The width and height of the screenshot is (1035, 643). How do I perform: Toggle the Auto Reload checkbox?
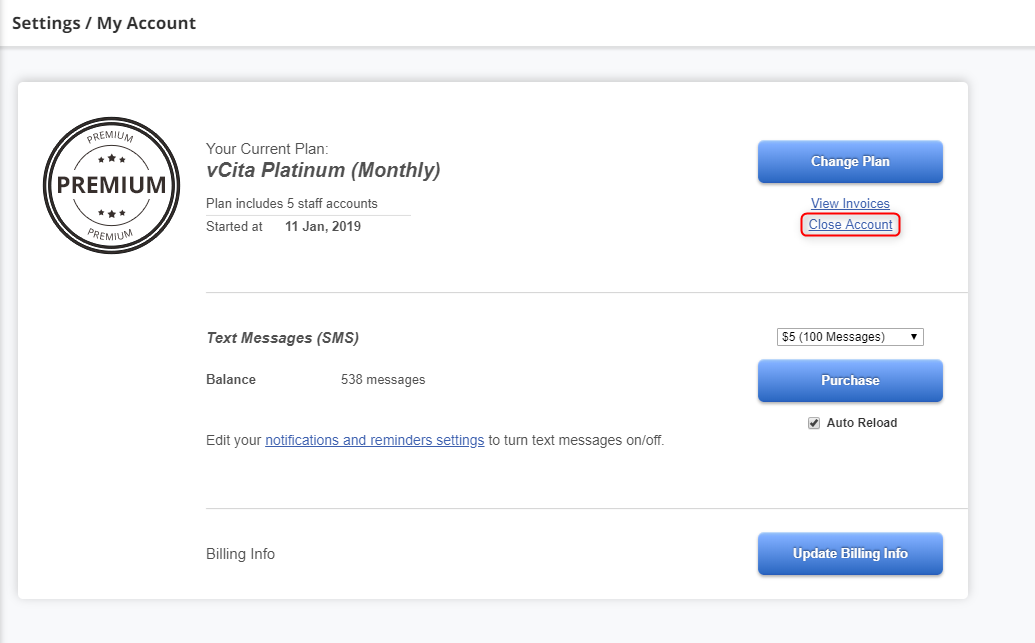coord(814,423)
